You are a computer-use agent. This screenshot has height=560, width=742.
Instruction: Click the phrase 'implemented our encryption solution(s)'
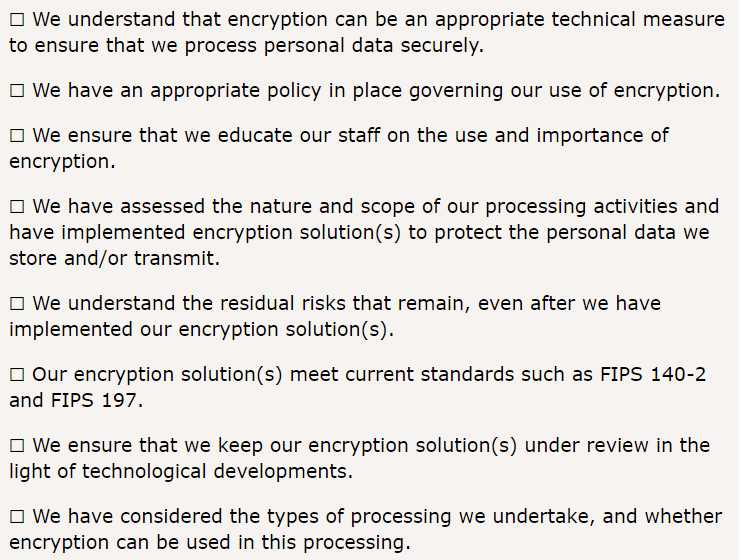pos(199,329)
